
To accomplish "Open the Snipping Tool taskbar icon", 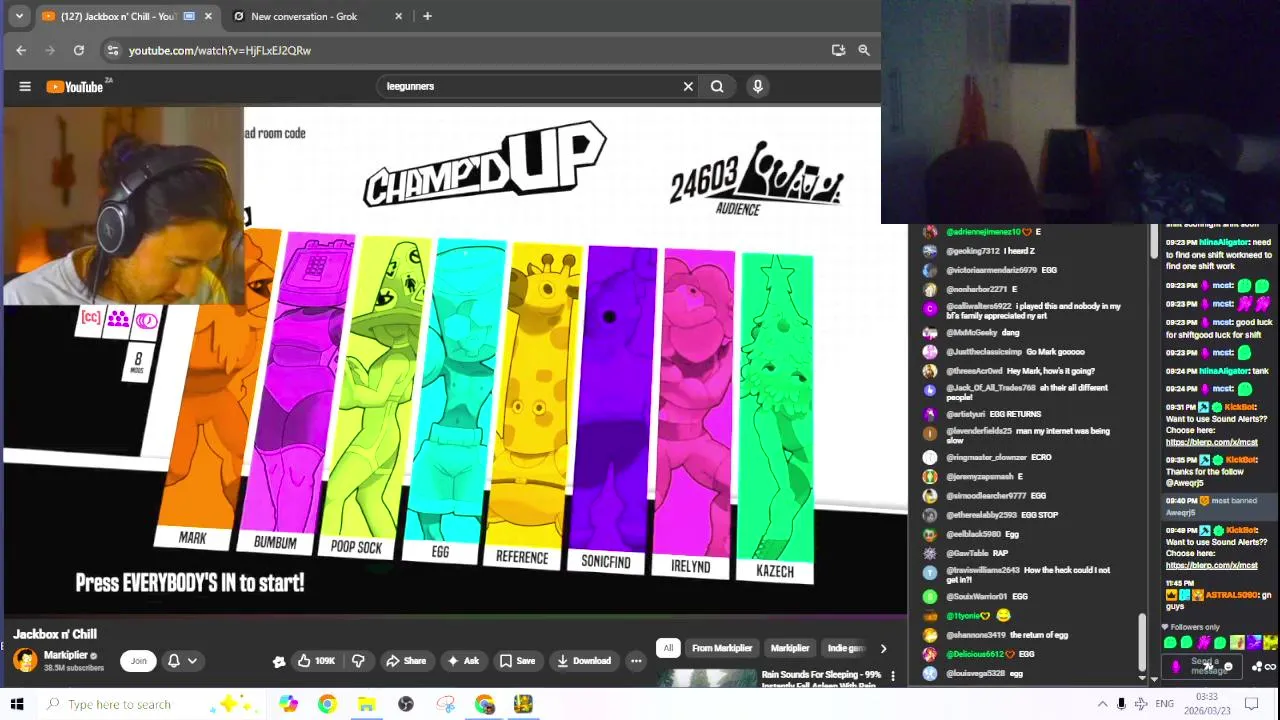I will pos(445,704).
